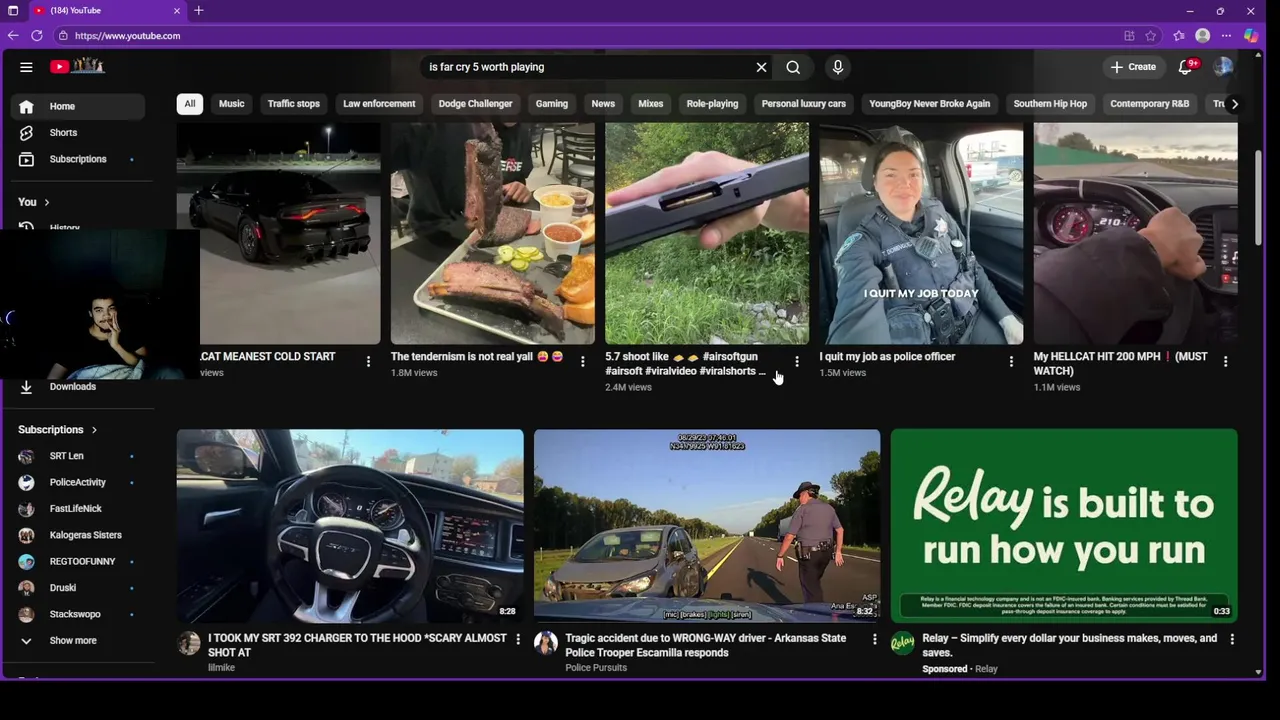Image resolution: width=1280 pixels, height=720 pixels.
Task: Show more filter chips with right arrow
Action: click(1234, 104)
